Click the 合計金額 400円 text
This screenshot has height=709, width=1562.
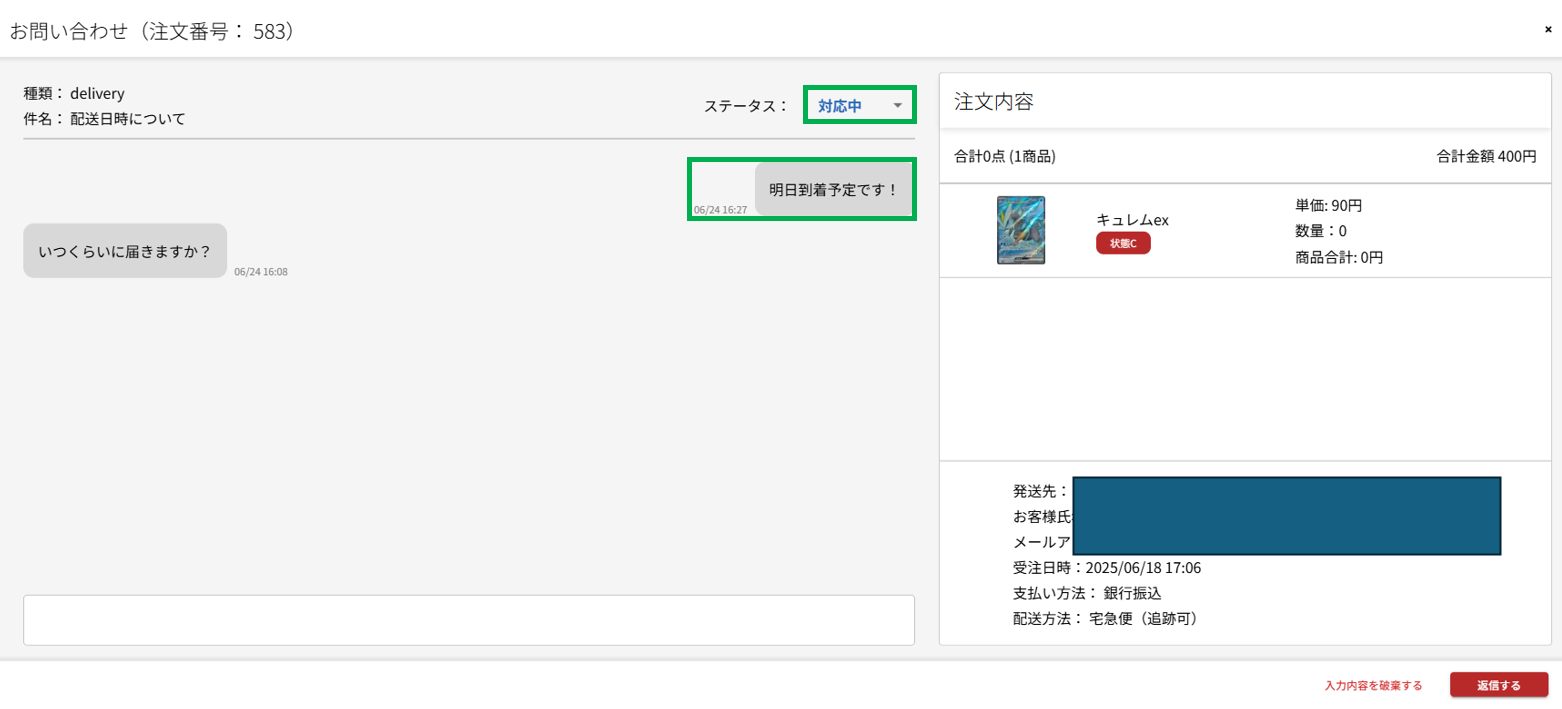pyautogui.click(x=1486, y=156)
